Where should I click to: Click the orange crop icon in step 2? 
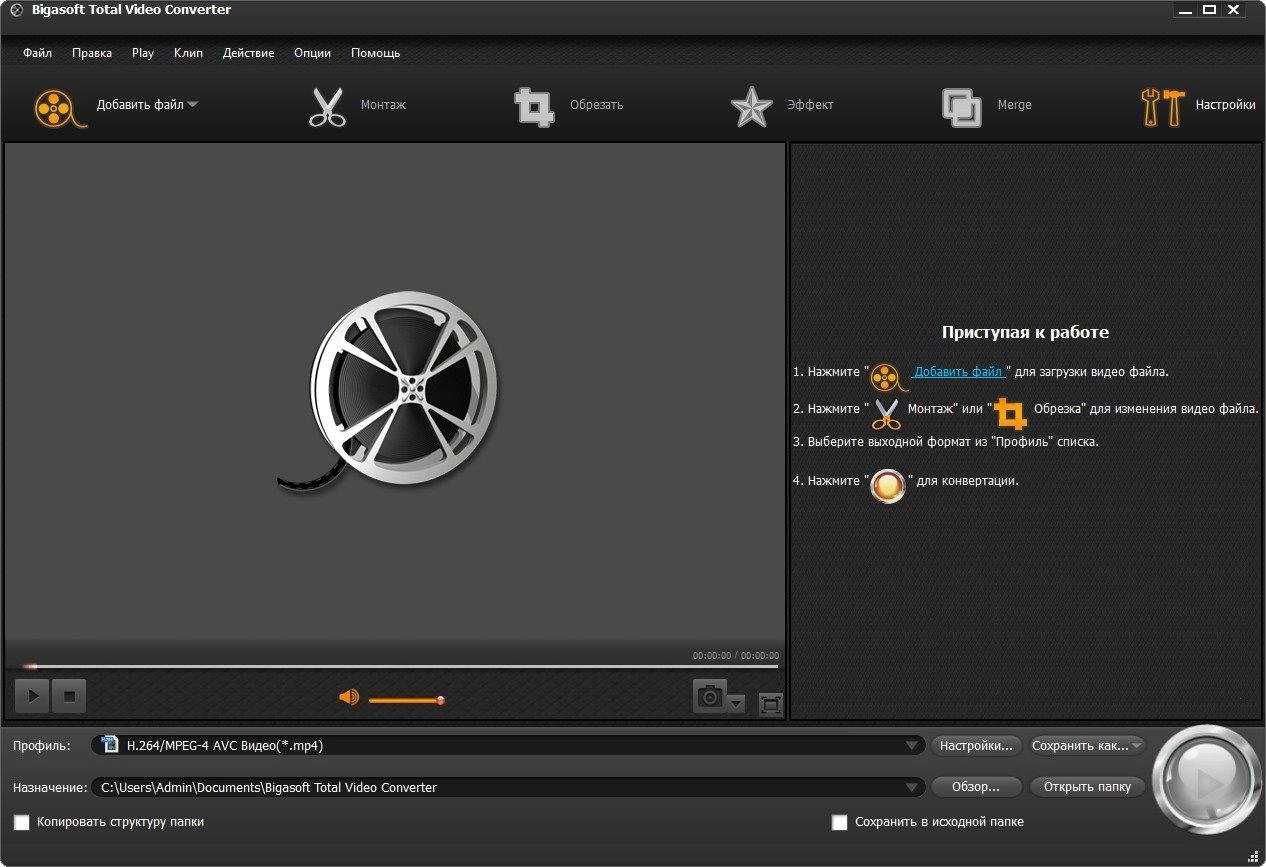1010,412
